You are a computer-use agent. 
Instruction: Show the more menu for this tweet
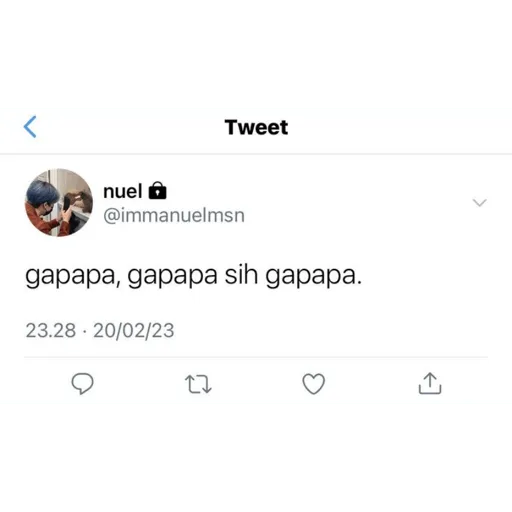pyautogui.click(x=480, y=202)
